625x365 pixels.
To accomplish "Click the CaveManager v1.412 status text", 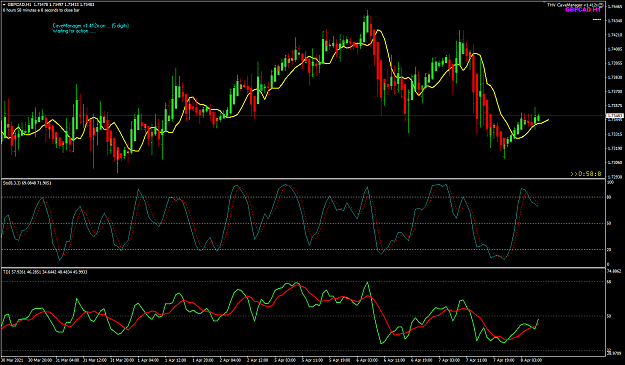I will [x=91, y=26].
